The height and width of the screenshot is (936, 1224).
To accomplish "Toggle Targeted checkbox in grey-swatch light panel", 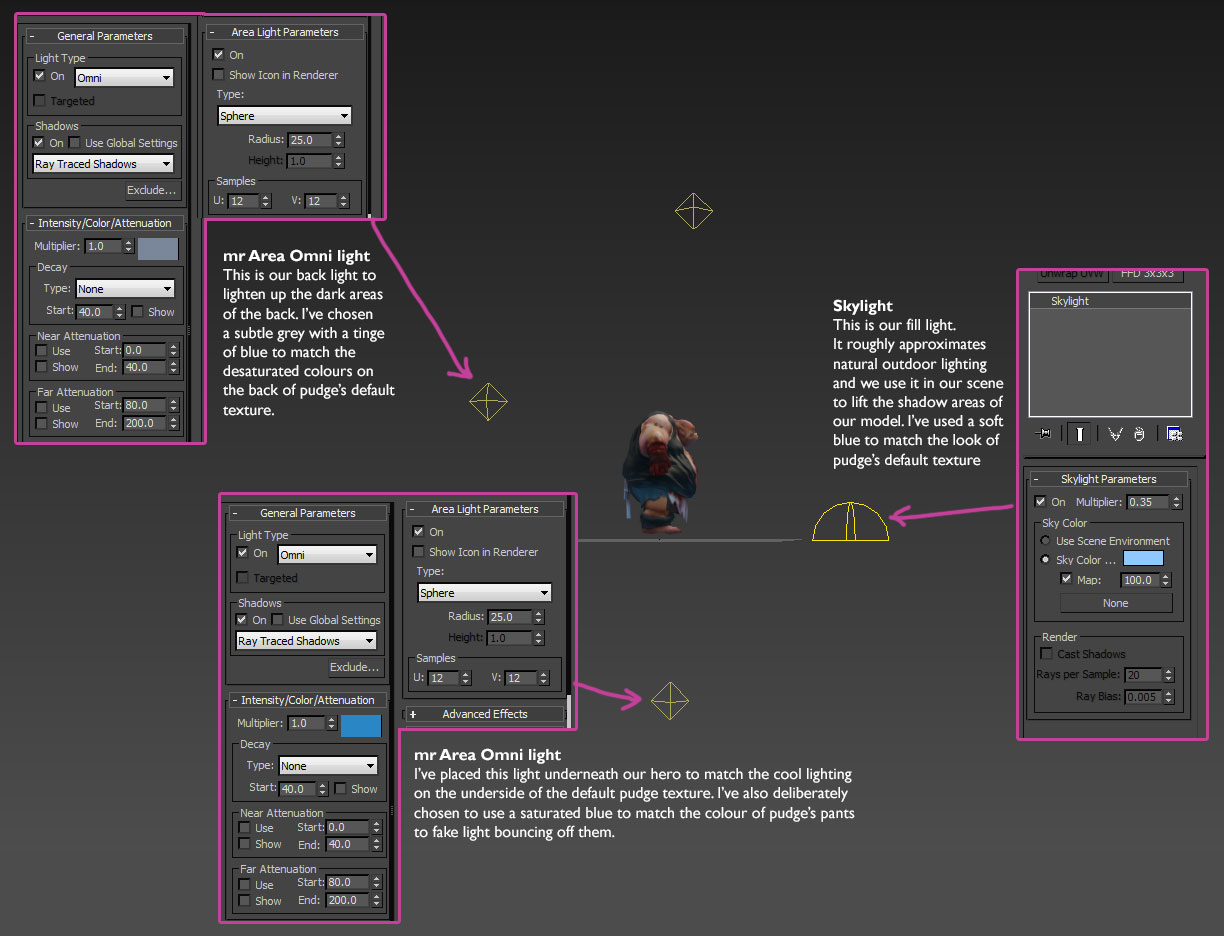I will [x=40, y=101].
